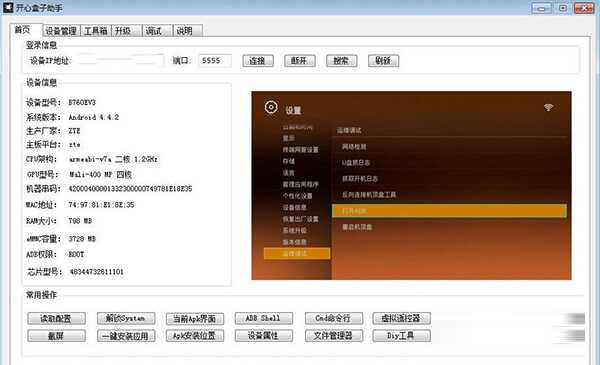Open the 说明 tab
This screenshot has width=600, height=365.
(188, 31)
